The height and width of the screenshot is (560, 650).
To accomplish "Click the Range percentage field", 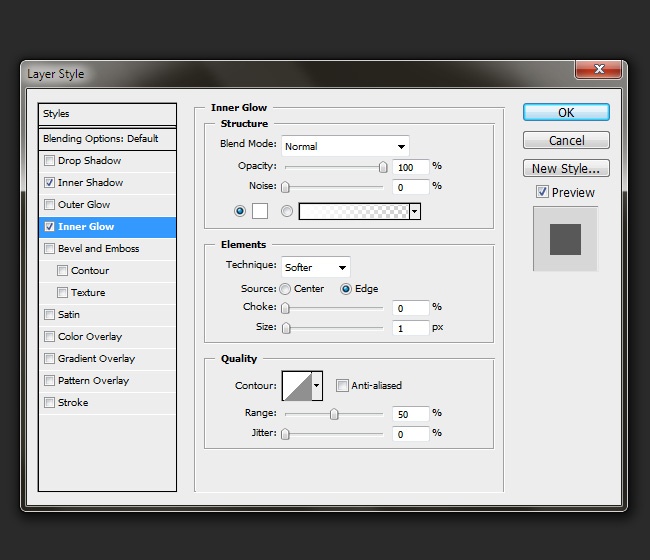I will click(410, 414).
